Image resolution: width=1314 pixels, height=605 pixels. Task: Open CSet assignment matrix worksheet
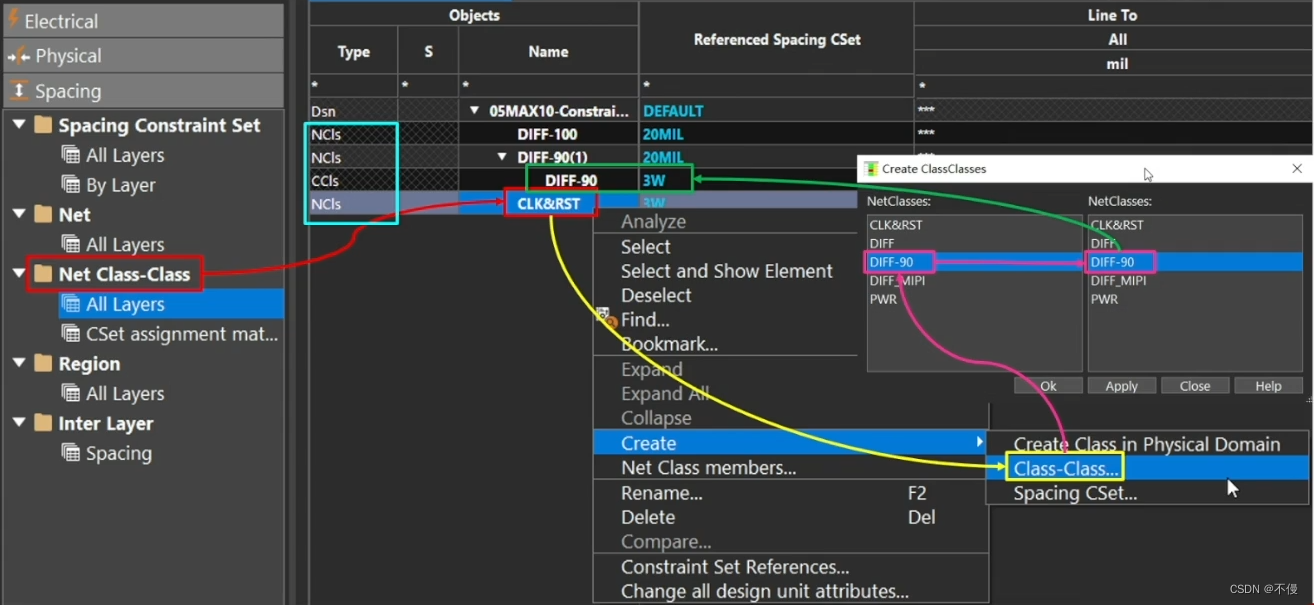click(182, 334)
